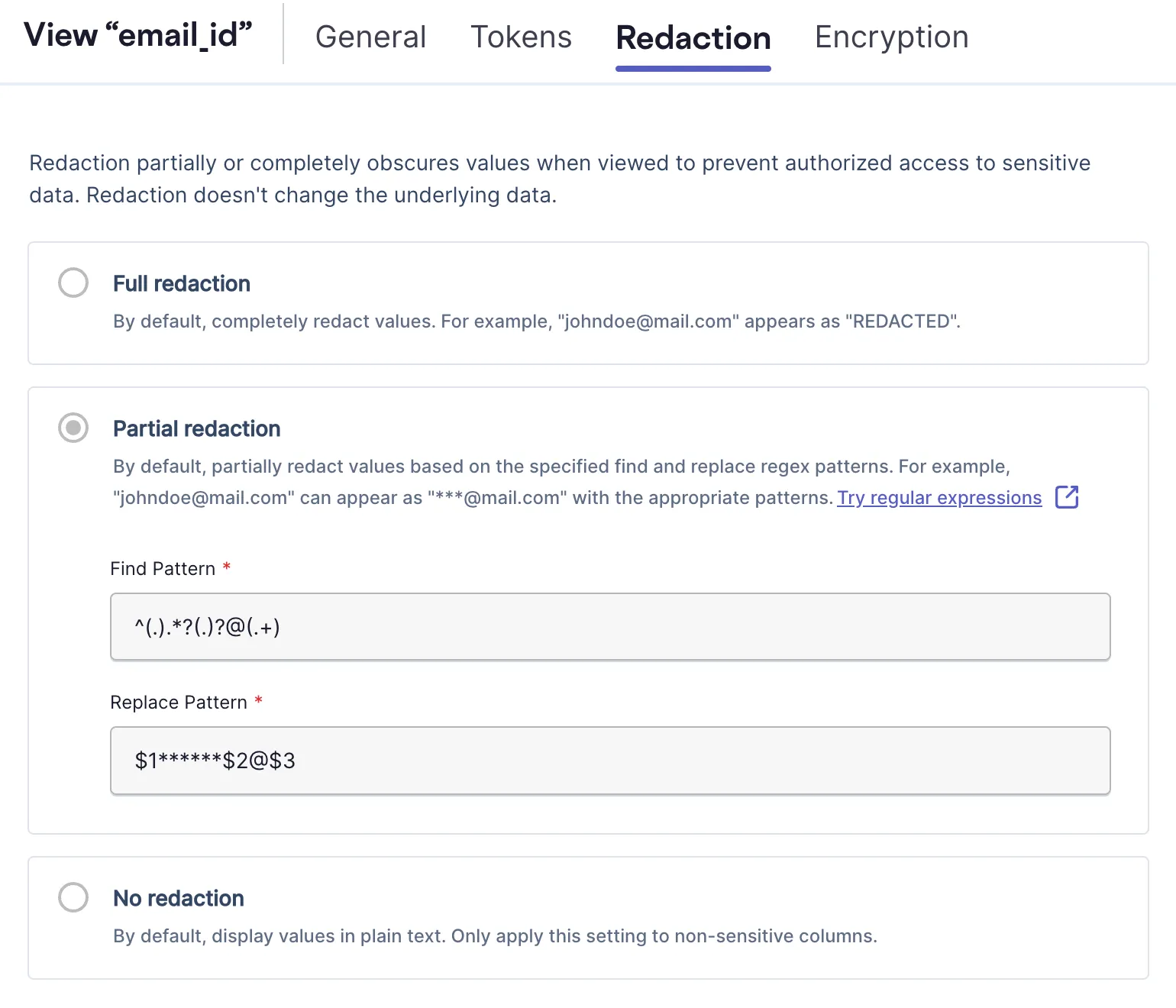Follow the "Try regular expressions" link

point(939,498)
